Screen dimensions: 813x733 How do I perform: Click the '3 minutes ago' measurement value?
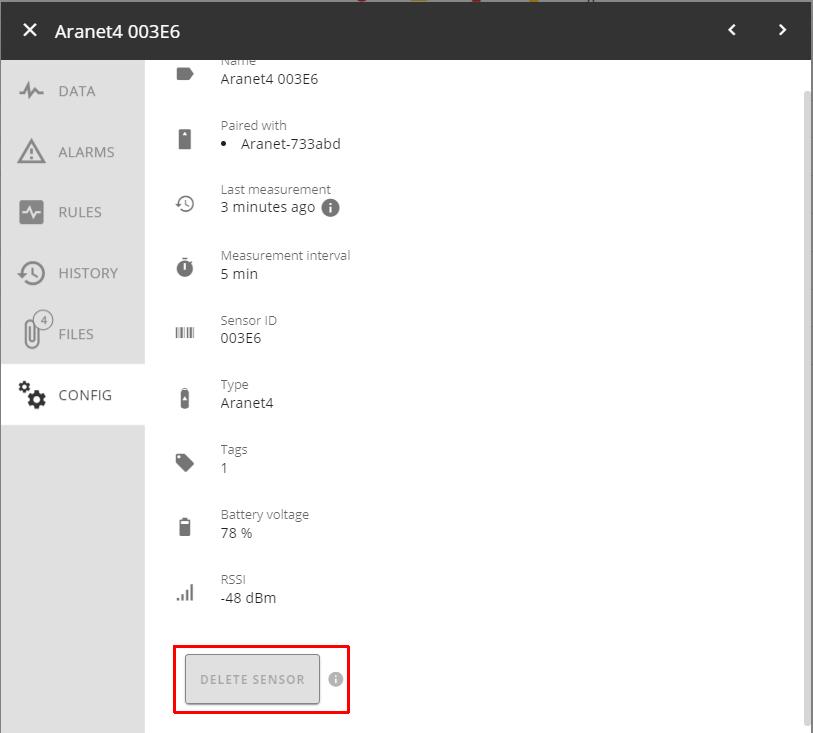click(x=268, y=207)
